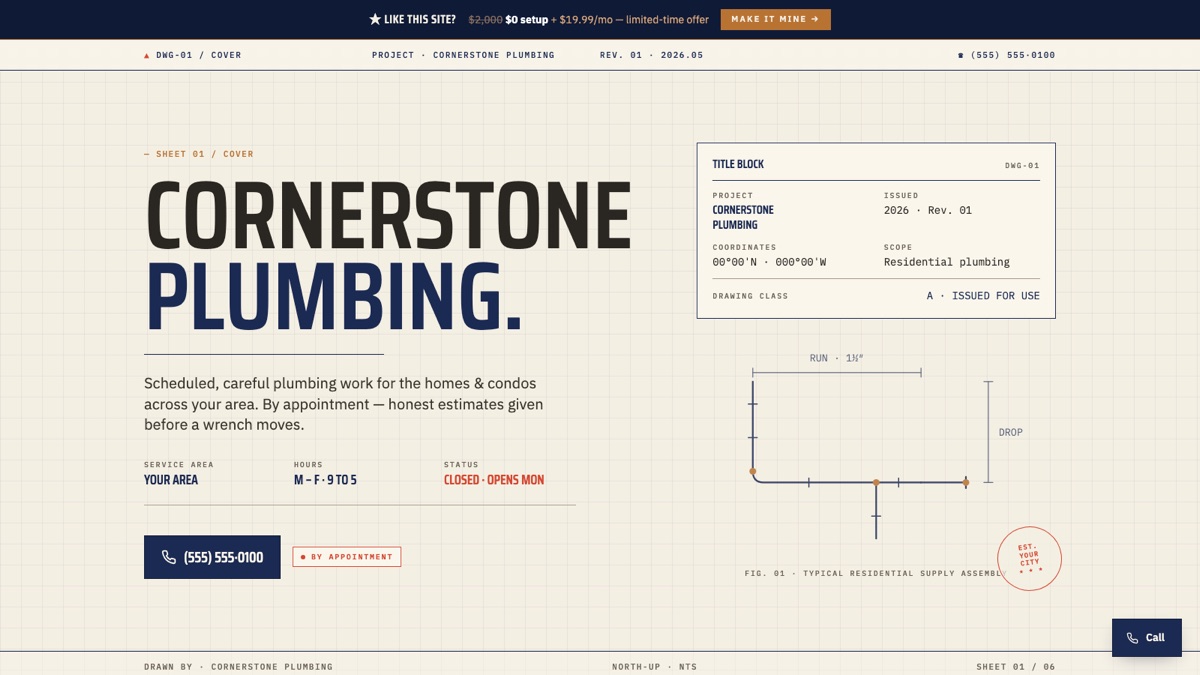The width and height of the screenshot is (1200, 675).
Task: Click the red dot in BY APPOINTMENT badge
Action: (303, 557)
